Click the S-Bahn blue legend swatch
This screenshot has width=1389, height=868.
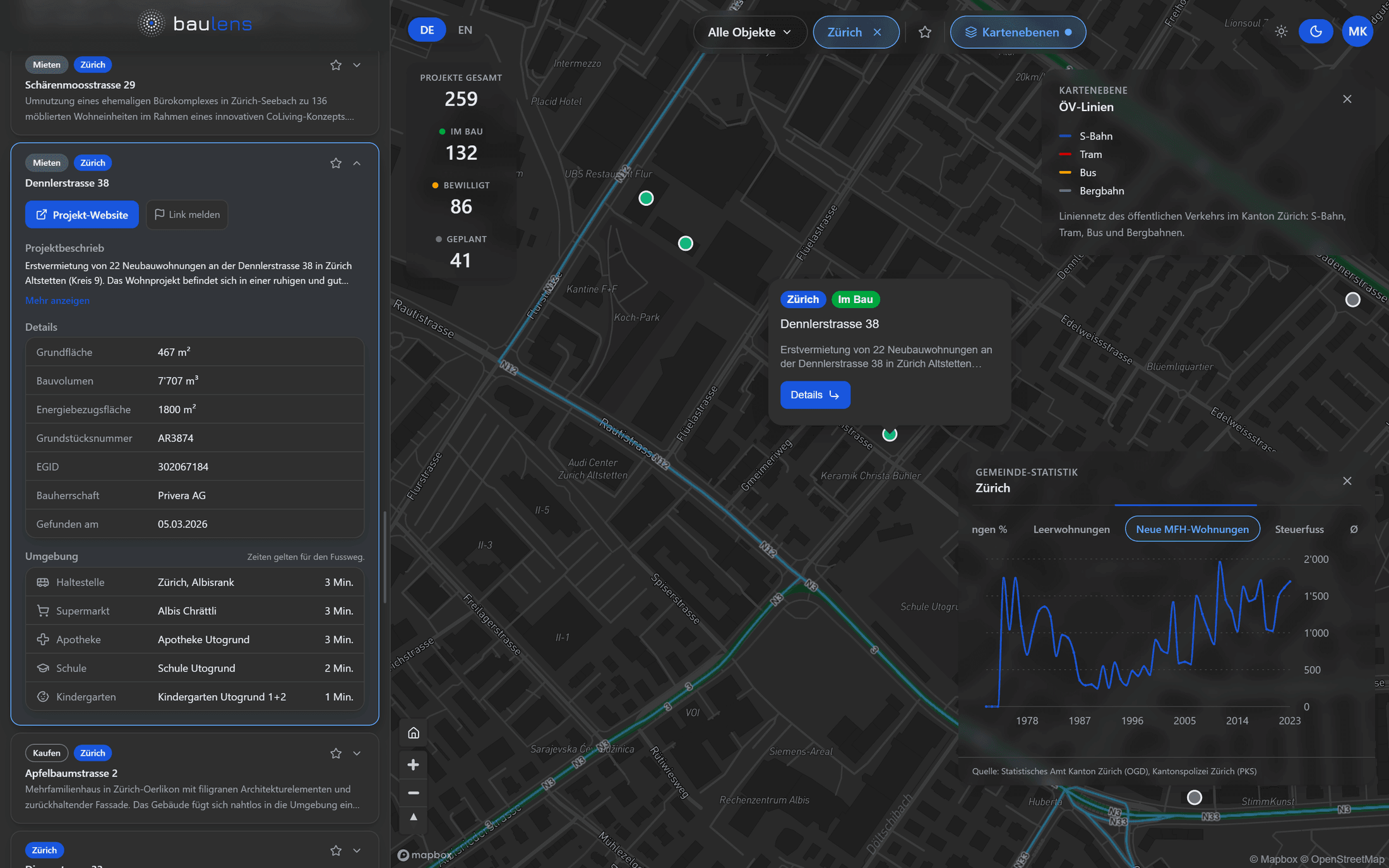tap(1065, 136)
